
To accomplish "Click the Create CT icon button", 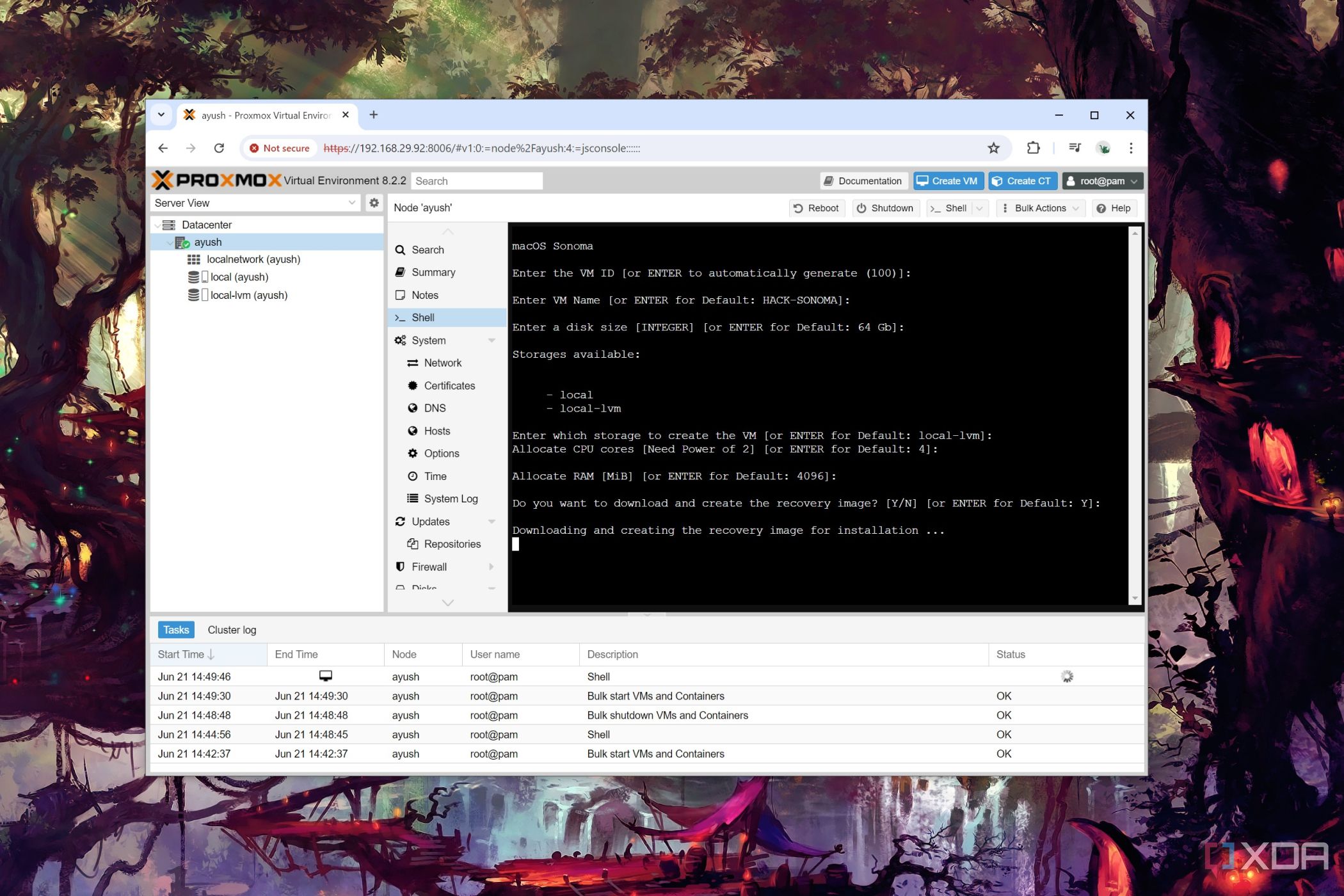I will click(1021, 181).
